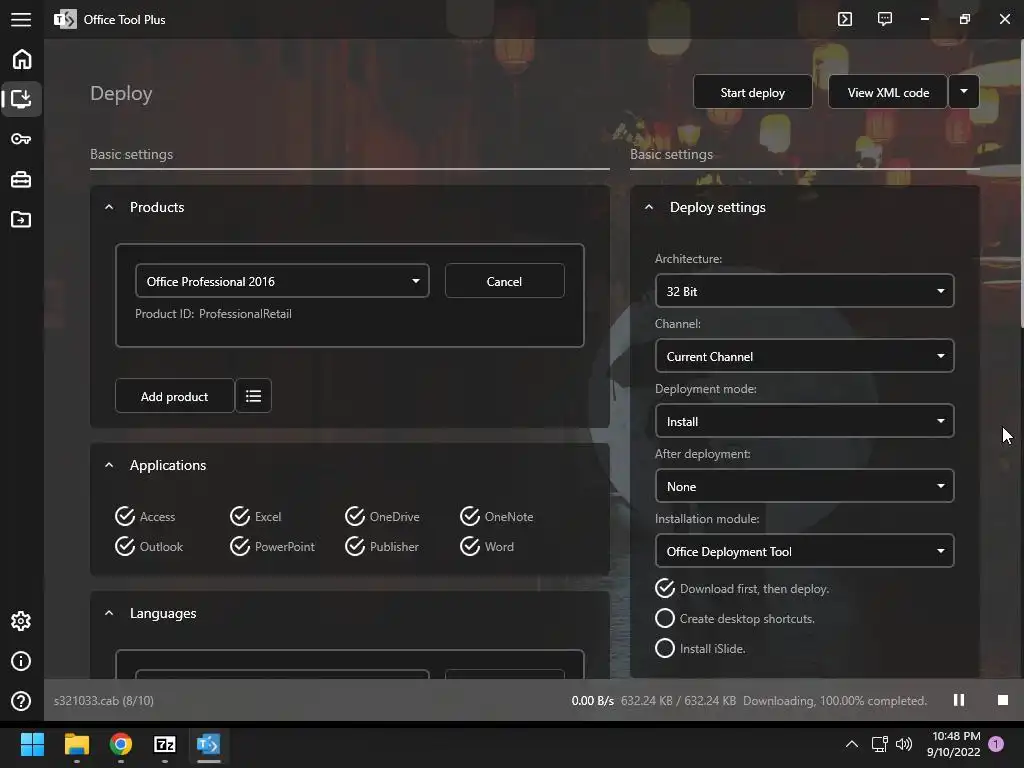Collapse the Applications section
This screenshot has height=768, width=1024.
pos(109,465)
